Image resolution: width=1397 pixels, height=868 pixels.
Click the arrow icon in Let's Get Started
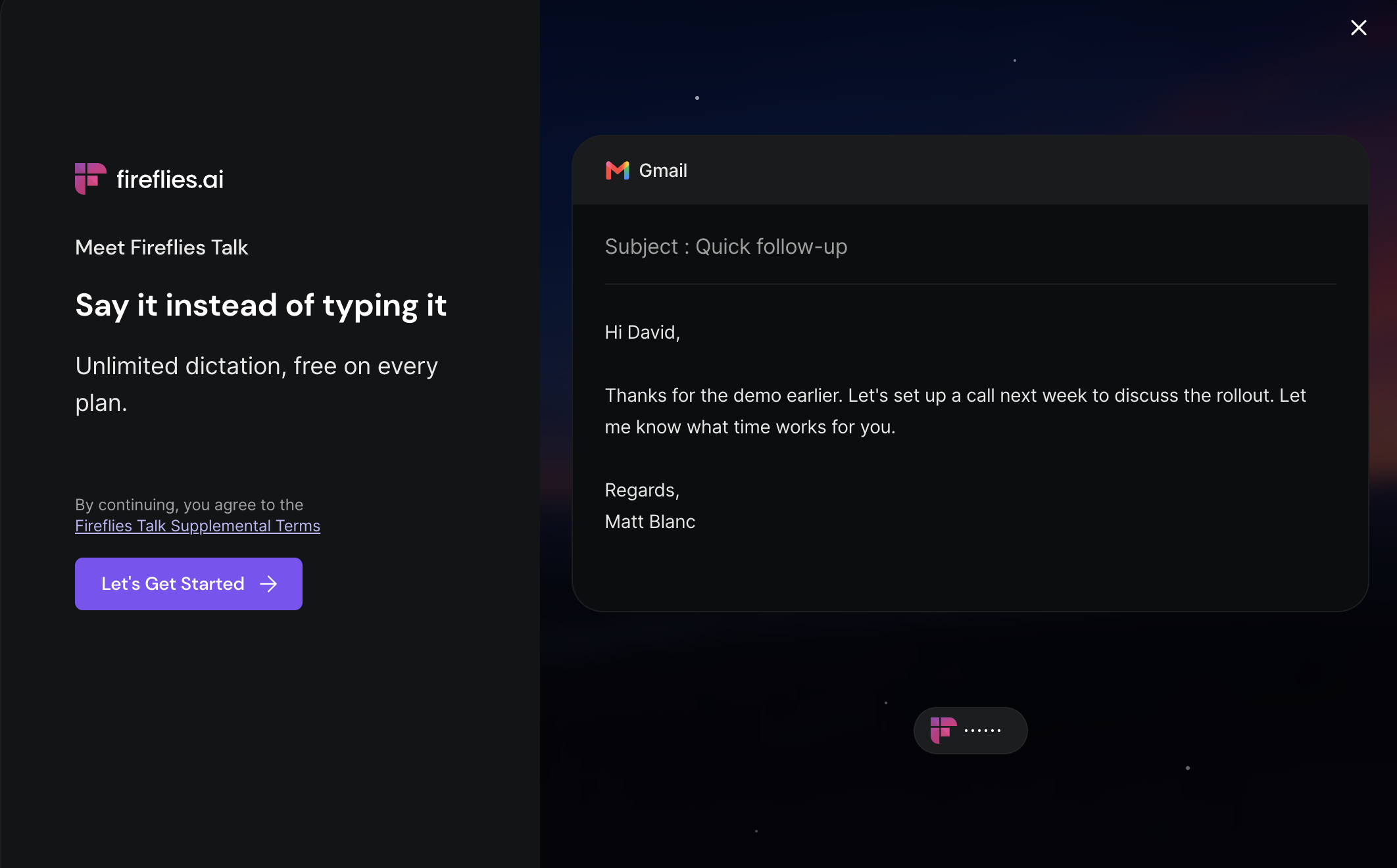268,584
